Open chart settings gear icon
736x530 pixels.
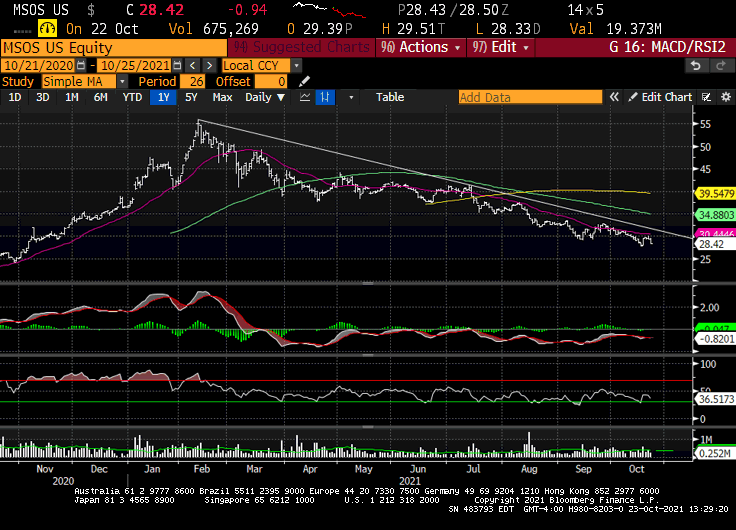pos(726,97)
